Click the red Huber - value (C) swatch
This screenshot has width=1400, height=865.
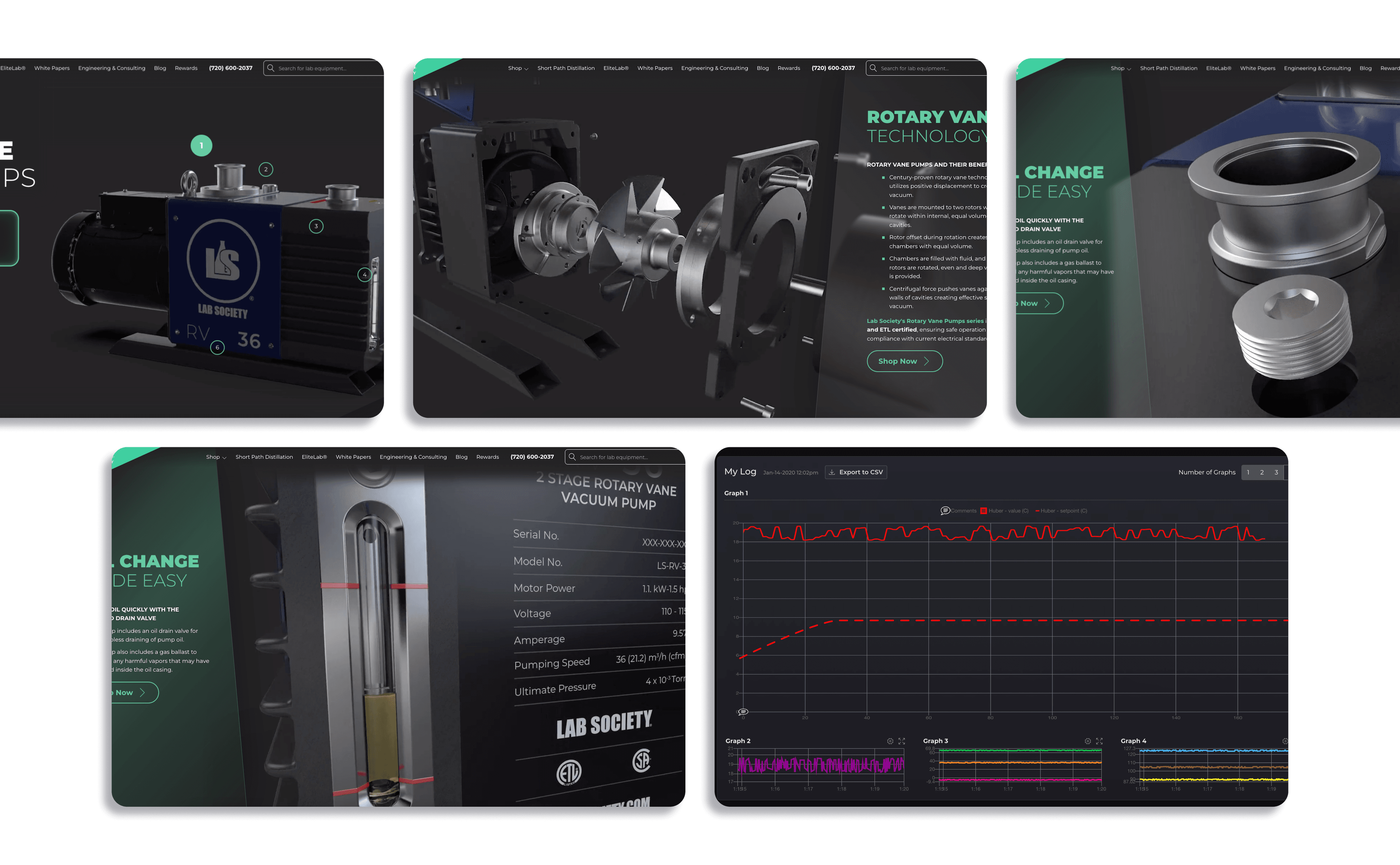point(984,511)
